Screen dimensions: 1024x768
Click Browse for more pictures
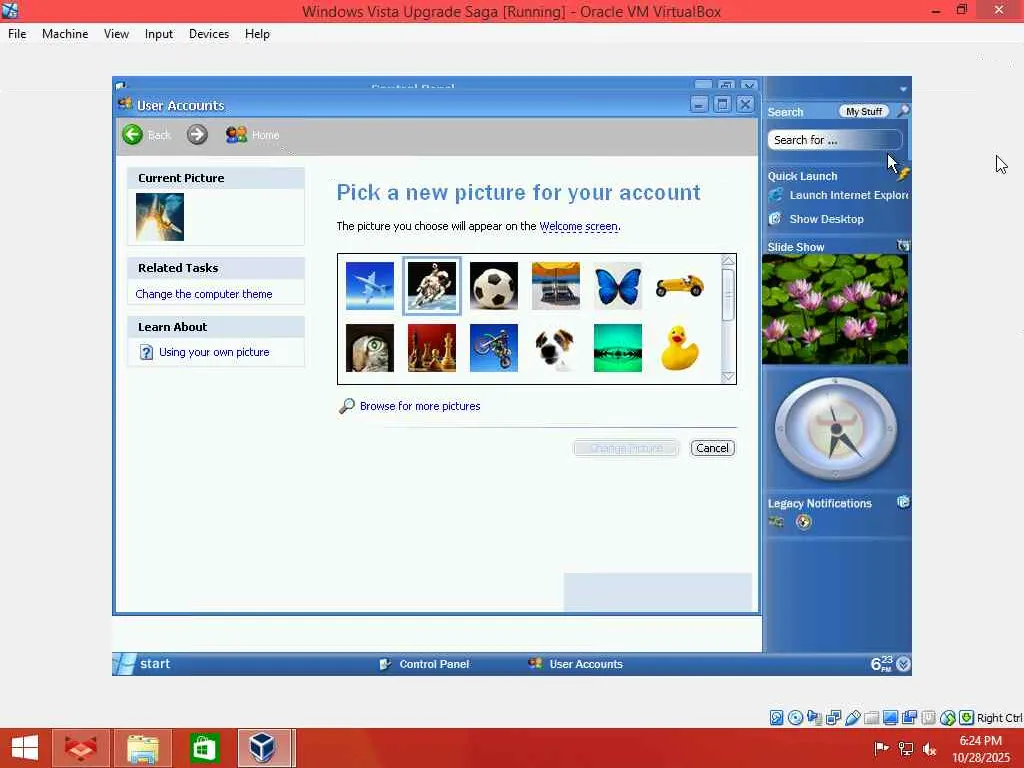(420, 406)
